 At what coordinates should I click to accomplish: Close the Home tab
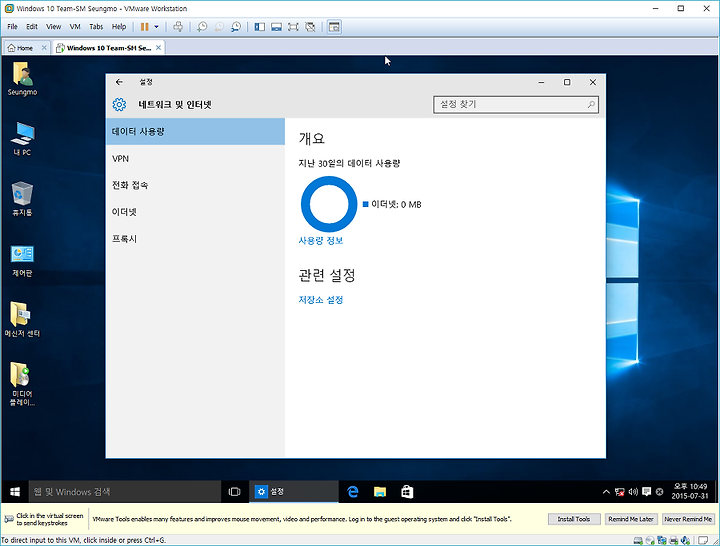(44, 47)
